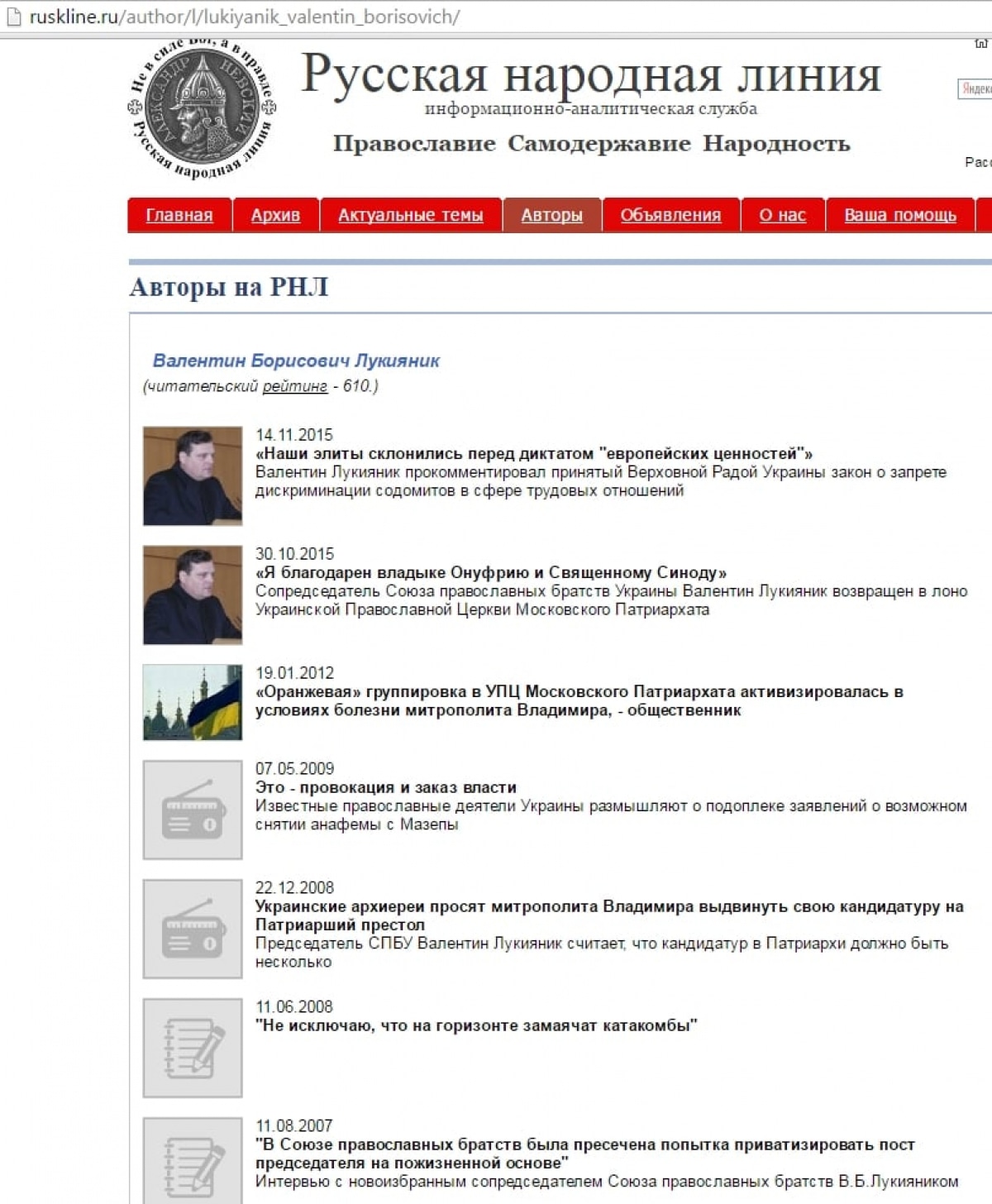The width and height of the screenshot is (992, 1204).
Task: Open article Украинские архиереи просят митрополита Владимира
Action: [x=609, y=915]
